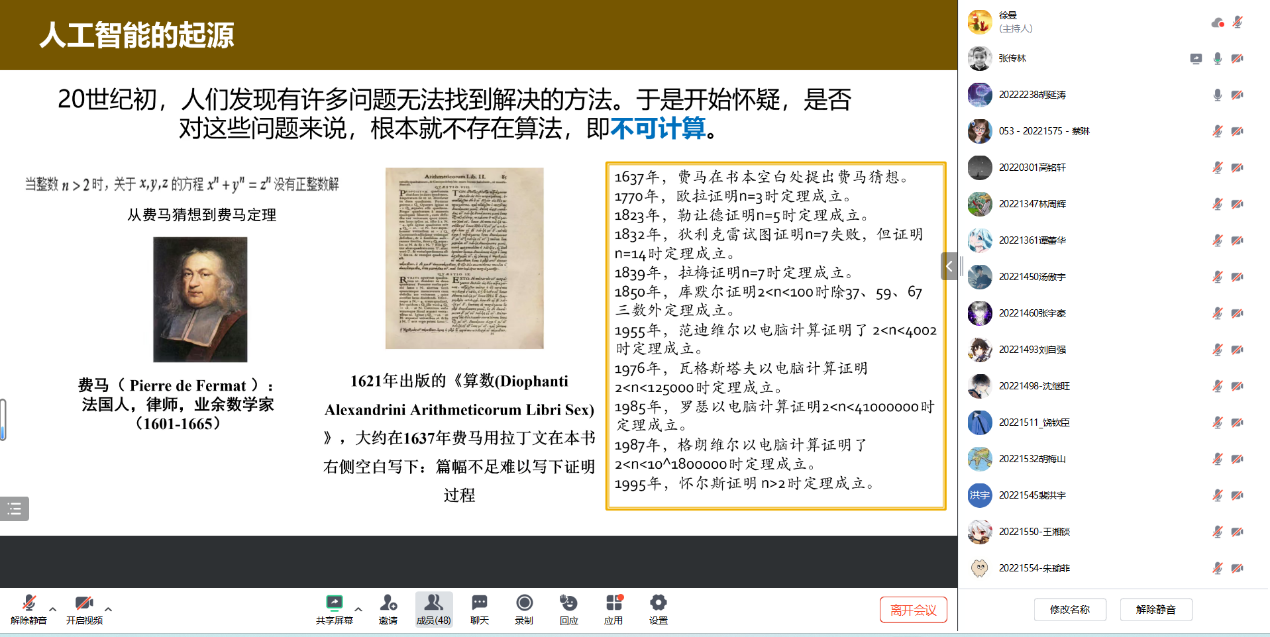
Task: Start recording with the 录制 icon
Action: click(x=524, y=604)
